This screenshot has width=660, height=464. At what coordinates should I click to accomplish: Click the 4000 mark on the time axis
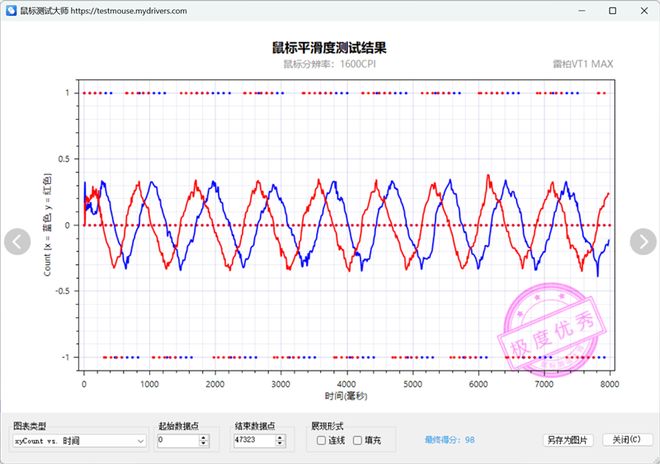coord(345,383)
